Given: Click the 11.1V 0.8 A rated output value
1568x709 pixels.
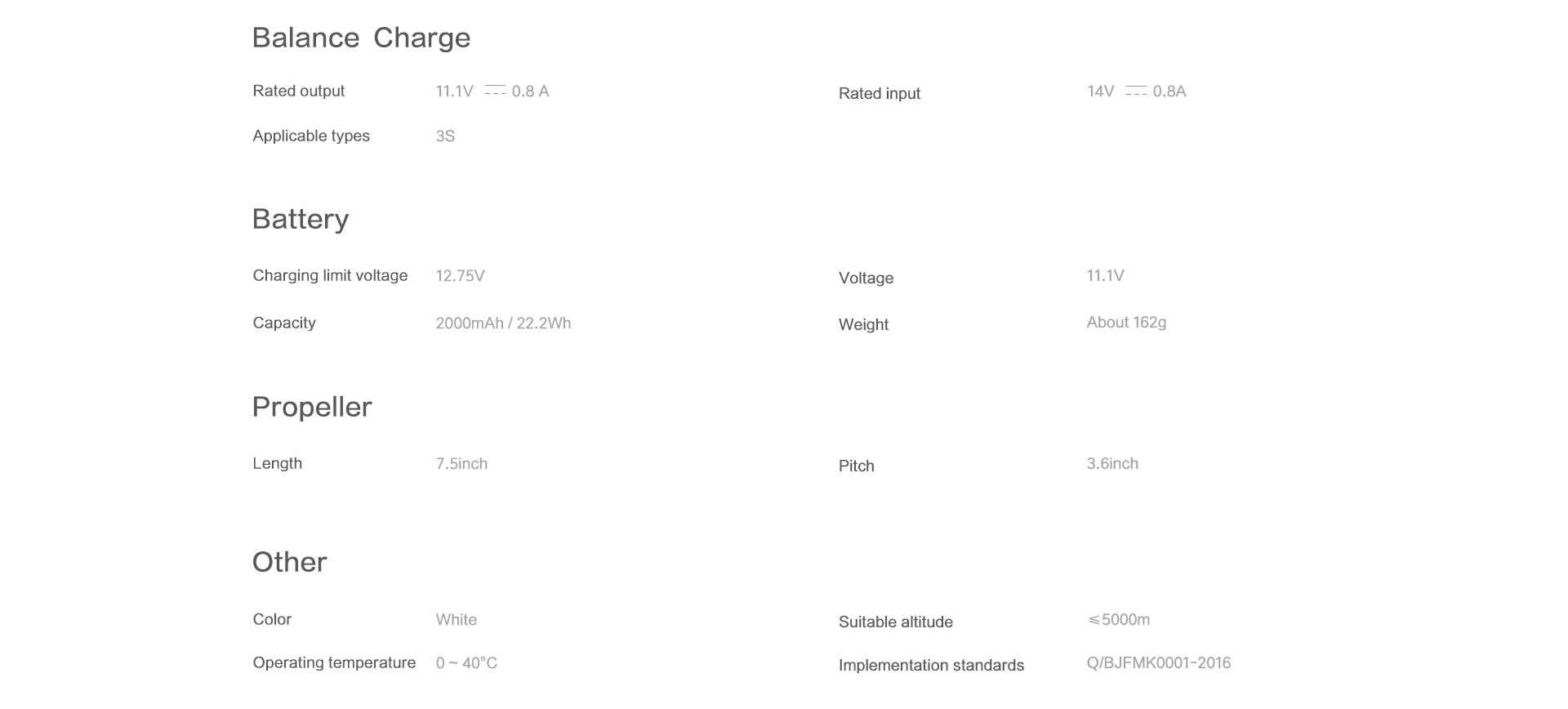Looking at the screenshot, I should coord(492,91).
